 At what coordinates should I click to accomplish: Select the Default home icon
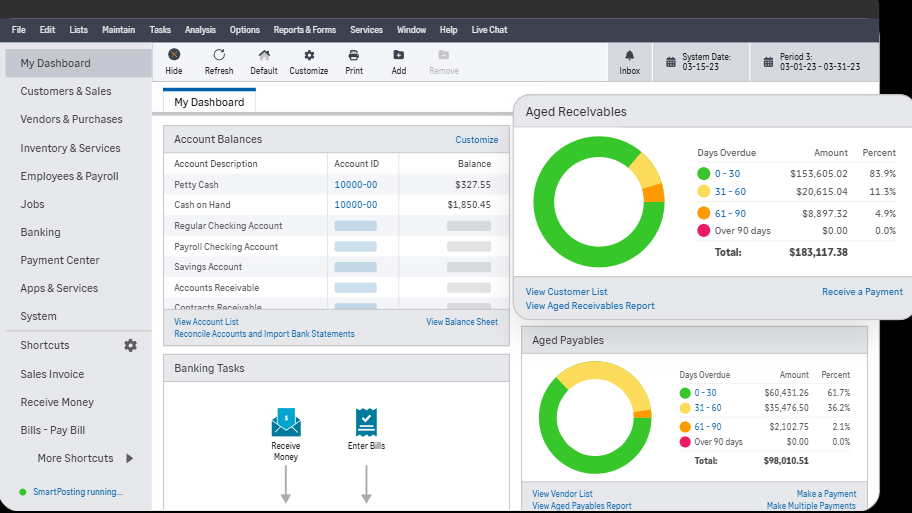tap(264, 56)
